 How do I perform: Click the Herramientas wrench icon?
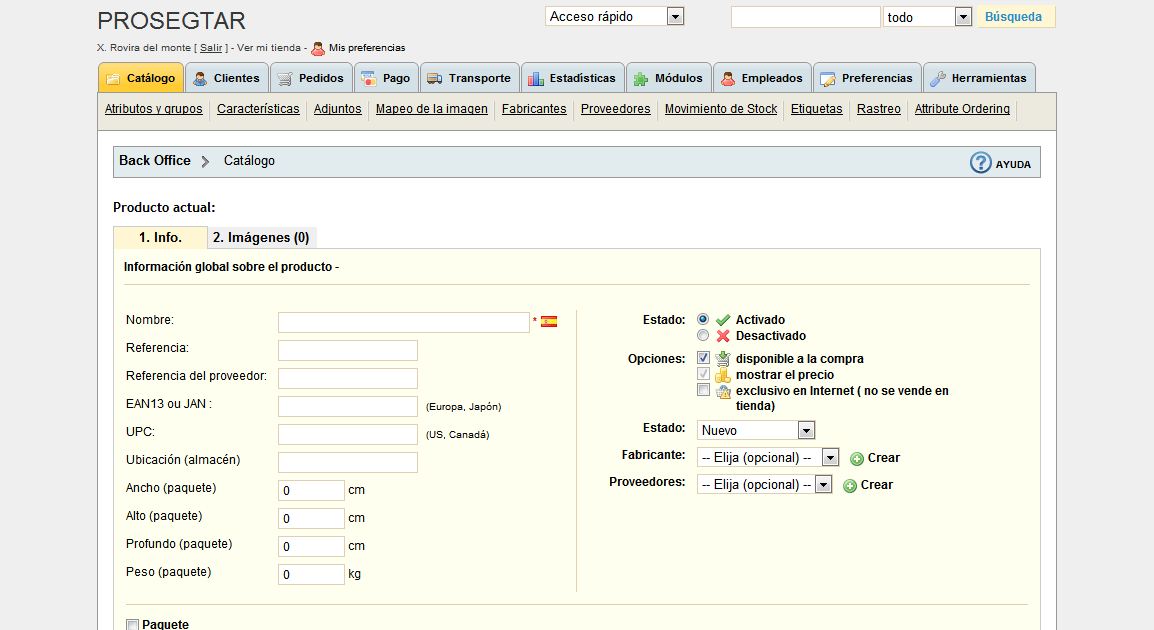[938, 79]
